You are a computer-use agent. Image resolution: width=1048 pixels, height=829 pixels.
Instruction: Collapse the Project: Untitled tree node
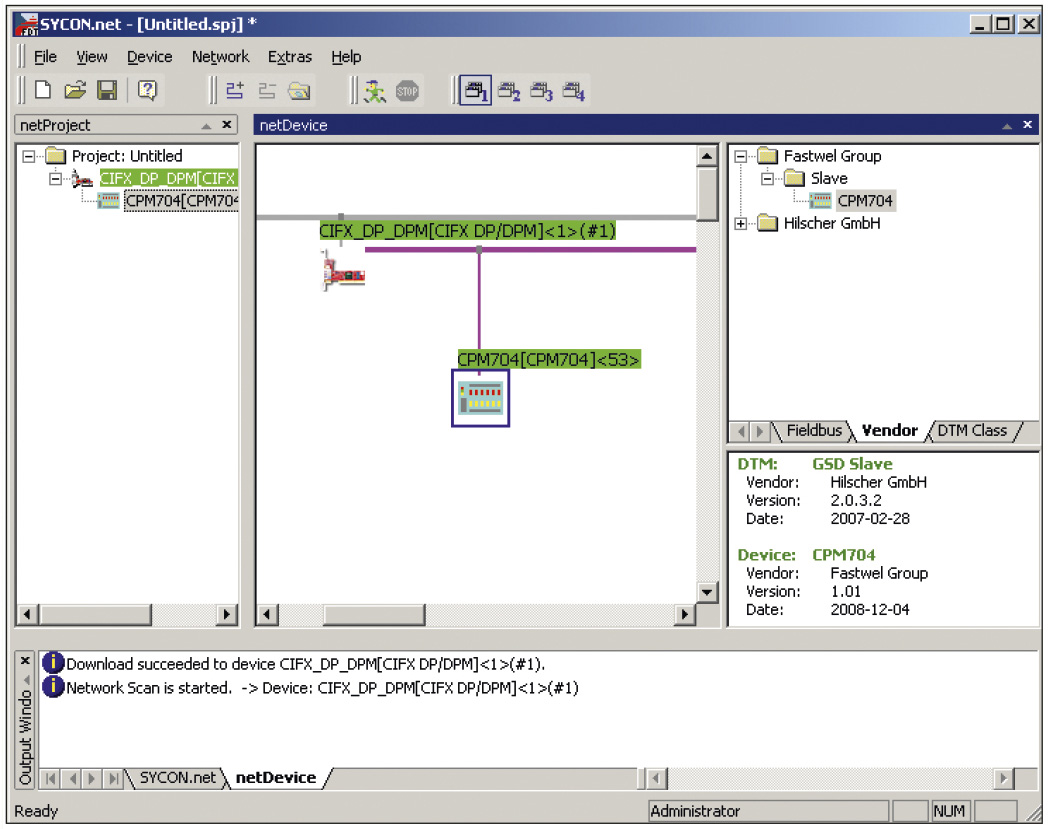pos(29,157)
